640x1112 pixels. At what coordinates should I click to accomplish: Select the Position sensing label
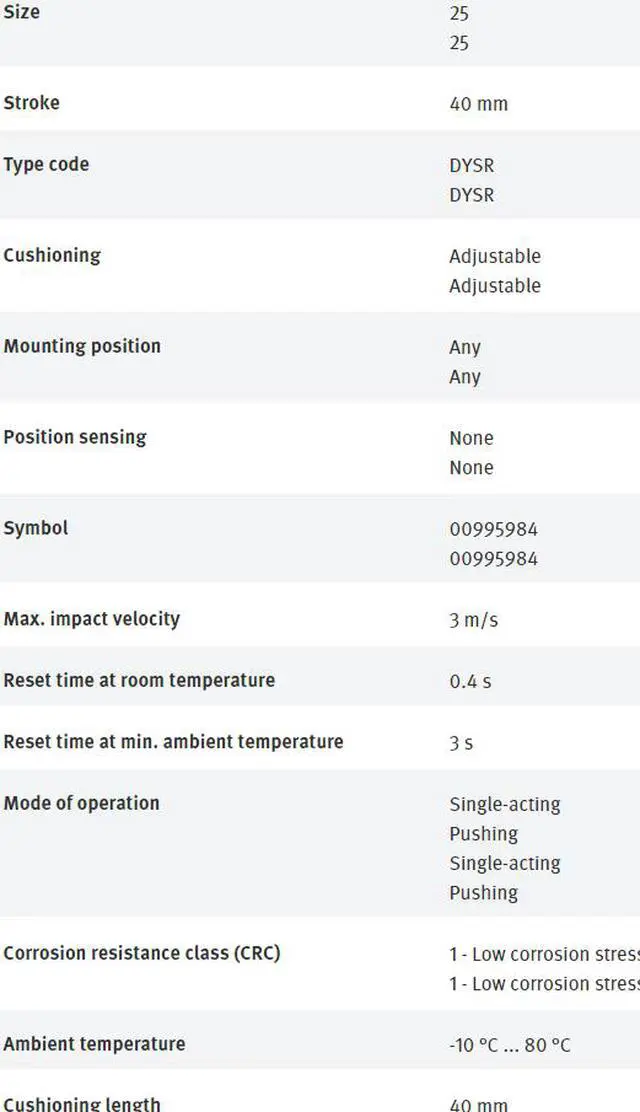pos(75,437)
